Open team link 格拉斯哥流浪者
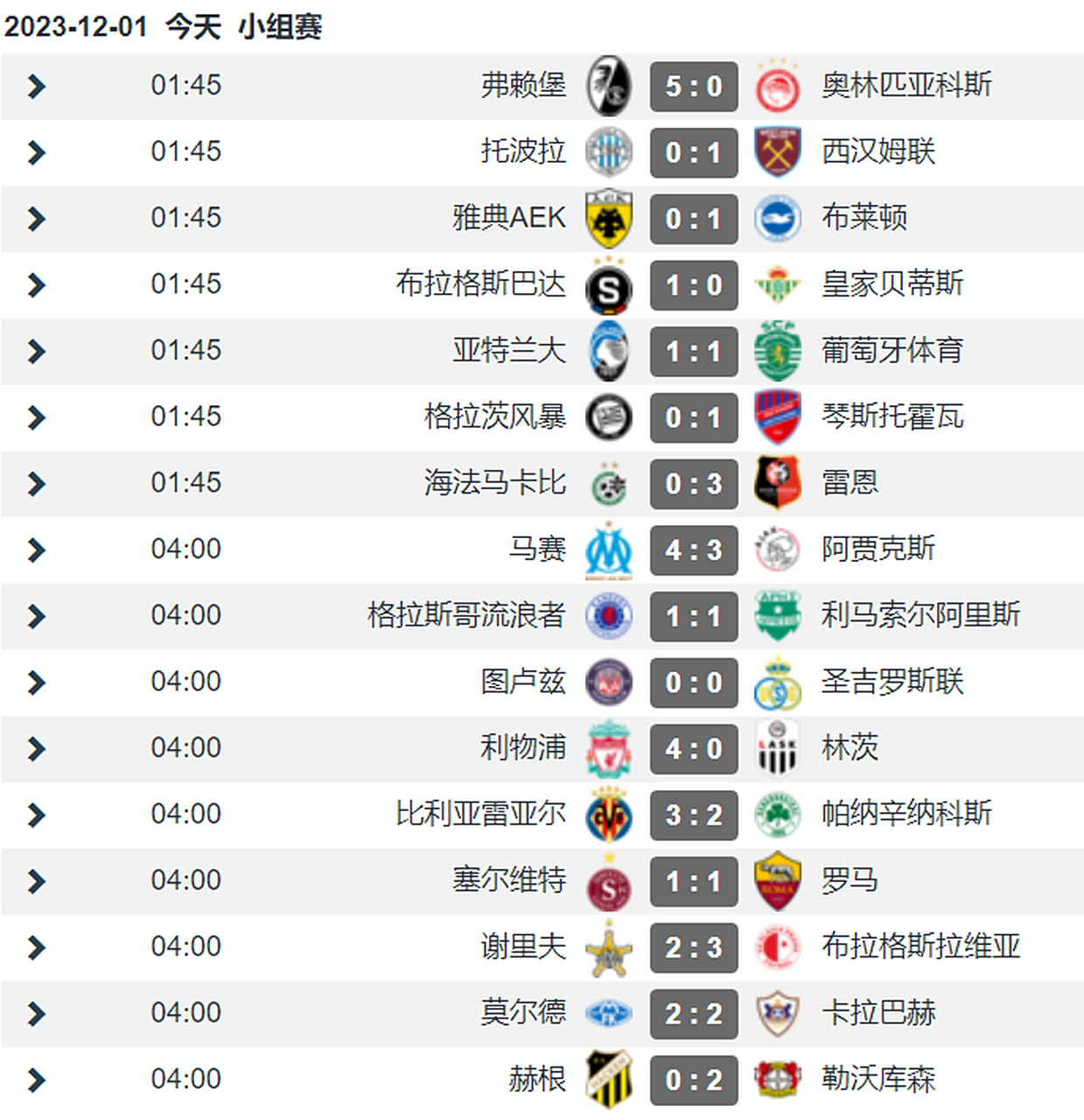 [466, 615]
